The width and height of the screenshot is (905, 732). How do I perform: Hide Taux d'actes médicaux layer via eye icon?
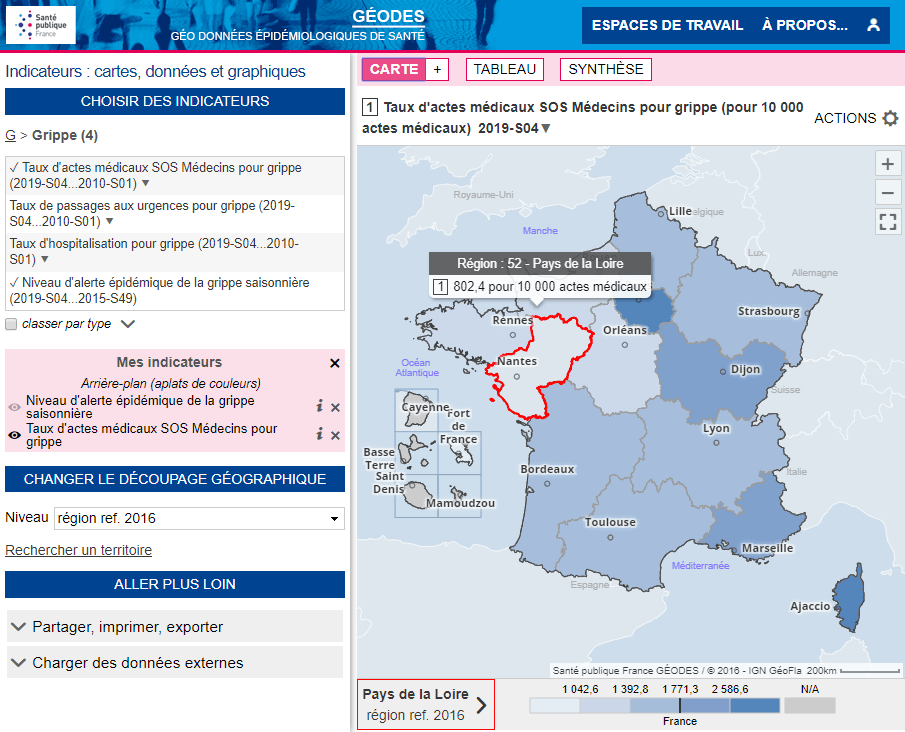(14, 435)
